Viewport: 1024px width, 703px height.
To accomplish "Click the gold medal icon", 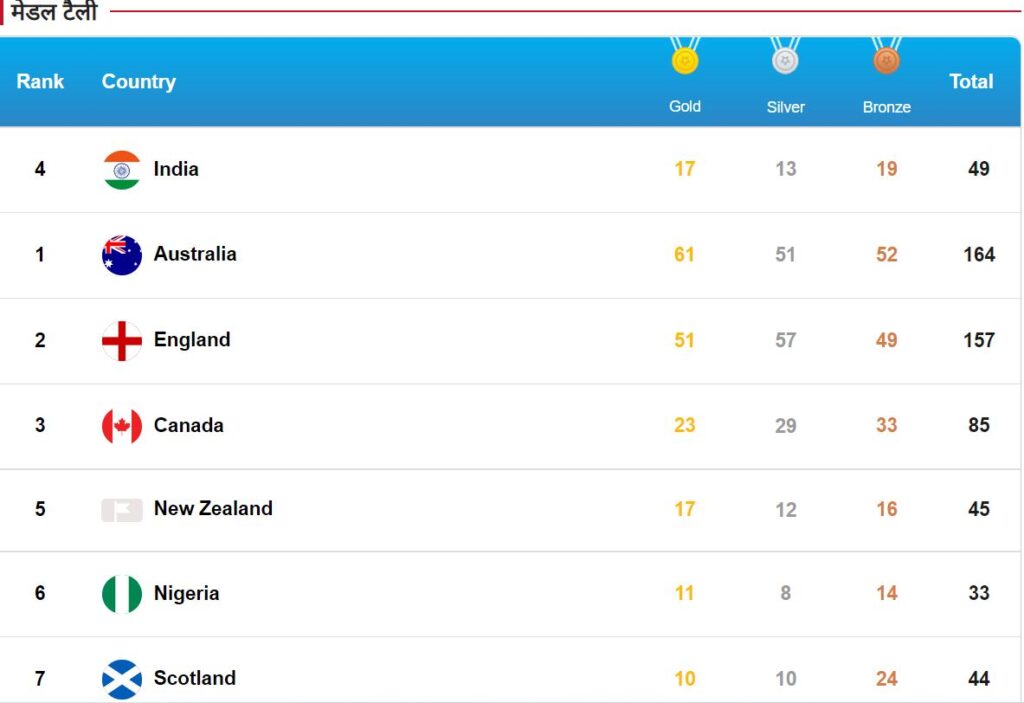I will tap(685, 56).
